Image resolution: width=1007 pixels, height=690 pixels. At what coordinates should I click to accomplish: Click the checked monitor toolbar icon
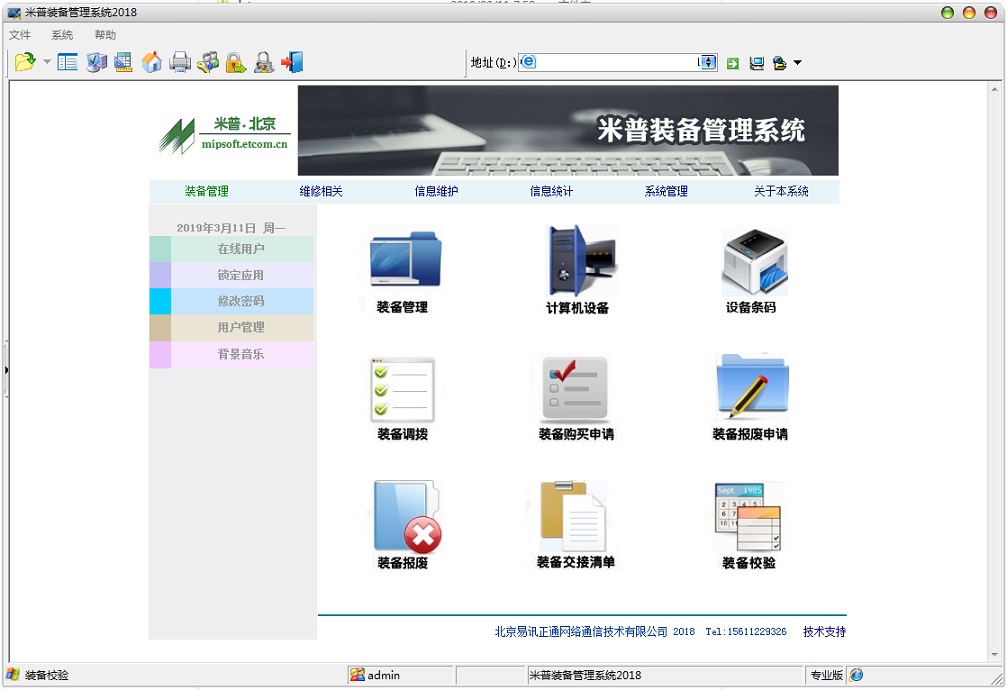96,62
